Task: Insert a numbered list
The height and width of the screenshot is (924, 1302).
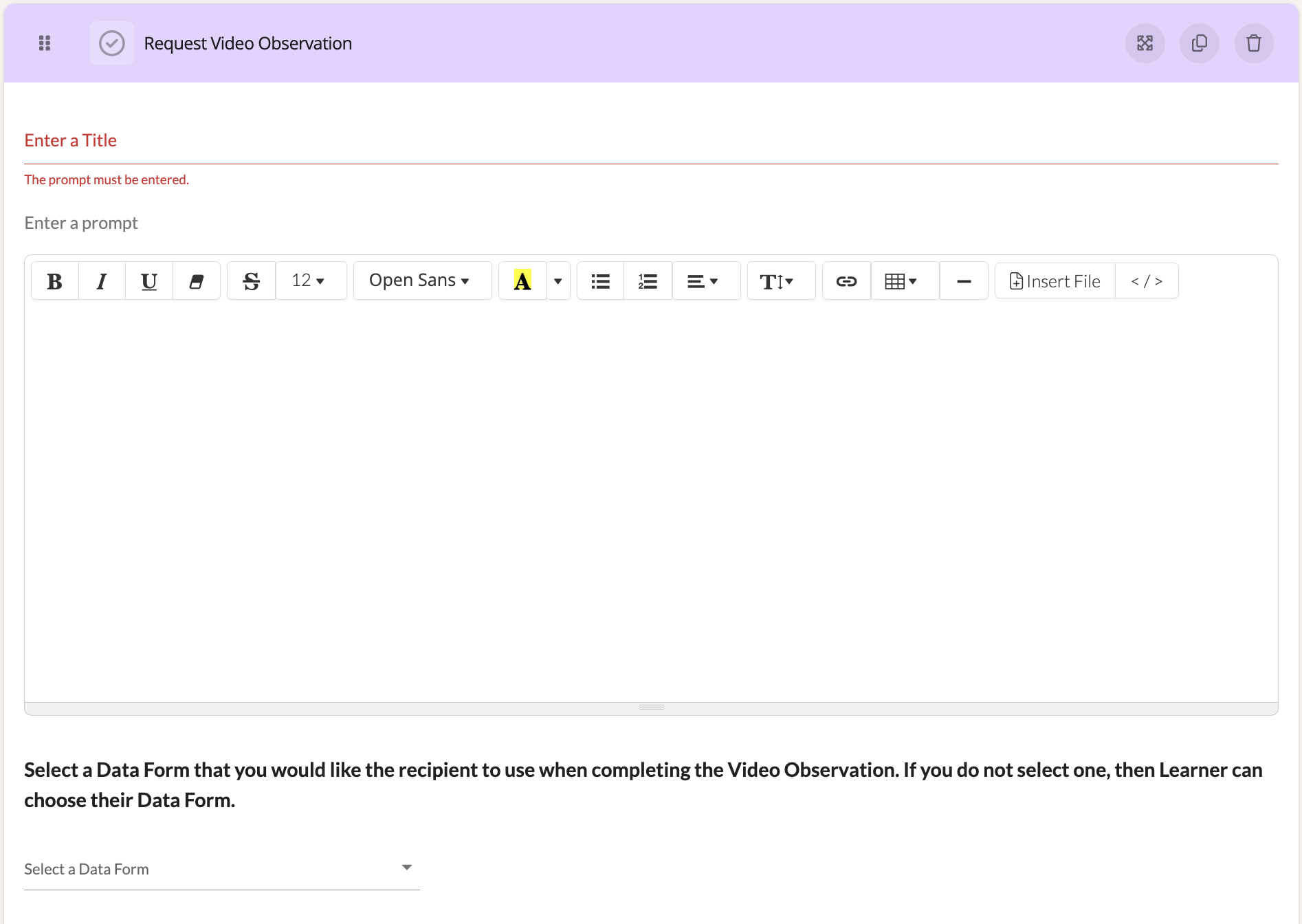Action: 648,281
